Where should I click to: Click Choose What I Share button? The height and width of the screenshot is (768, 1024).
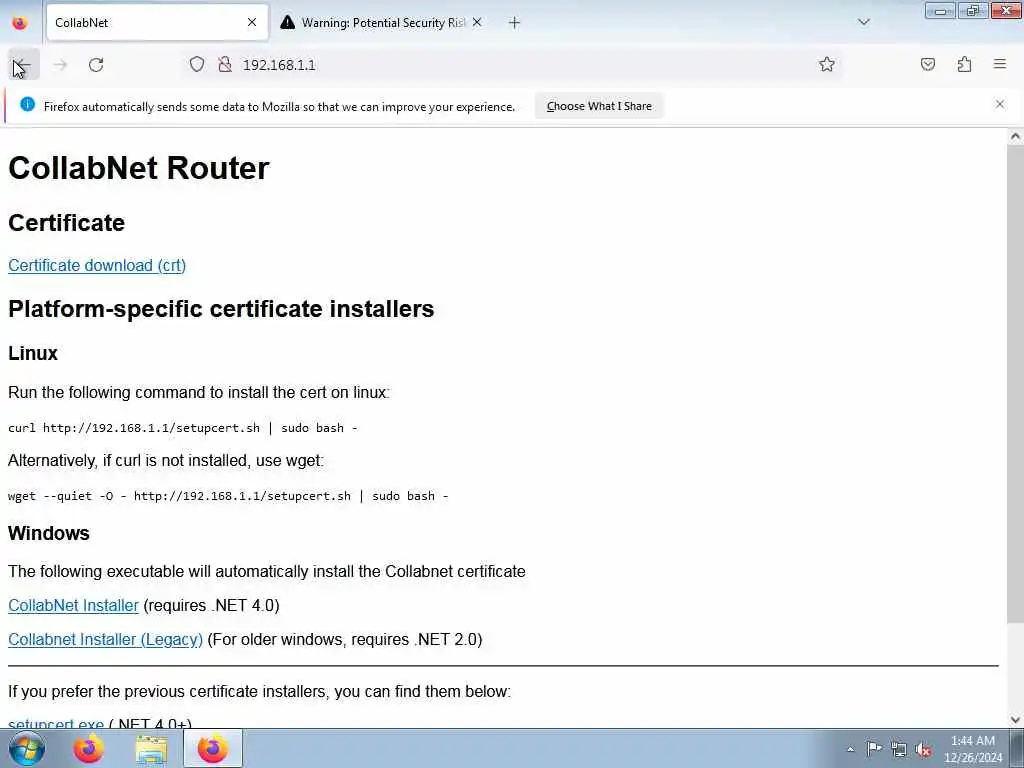[599, 106]
